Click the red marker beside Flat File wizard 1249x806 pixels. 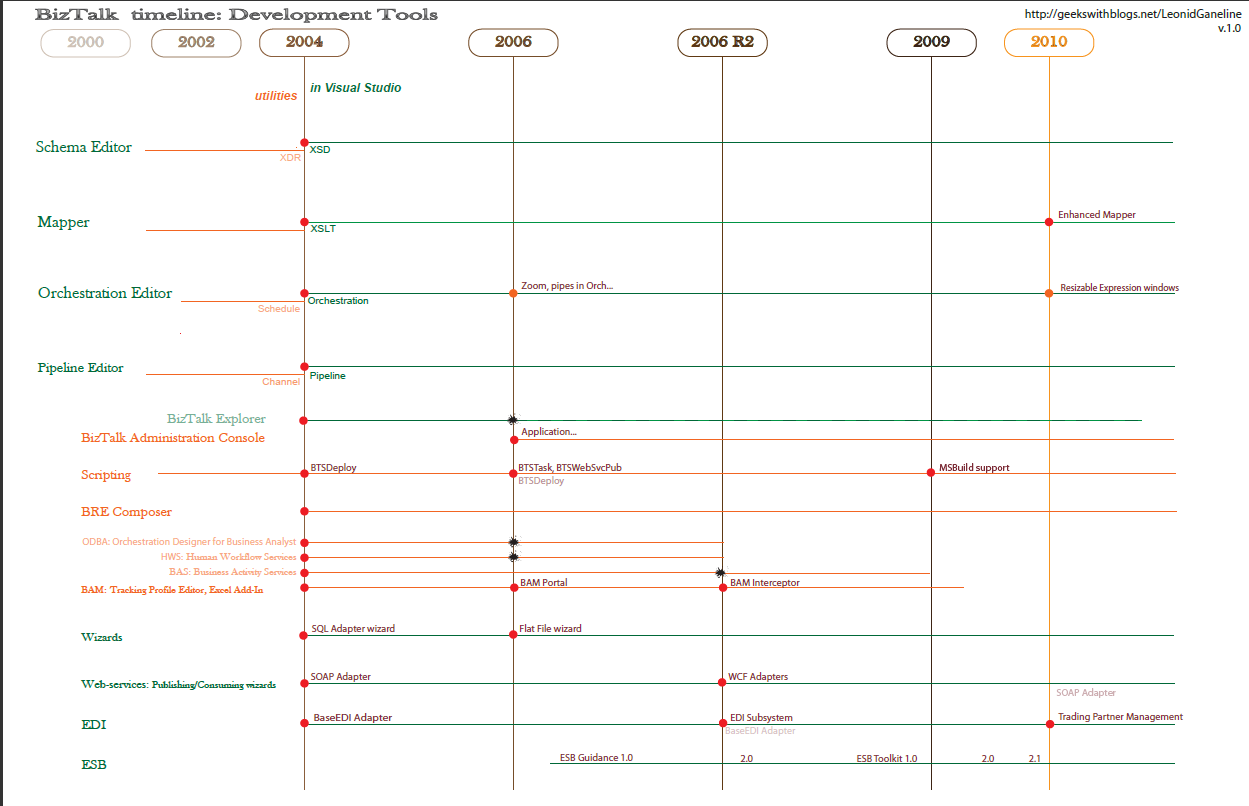pos(514,634)
